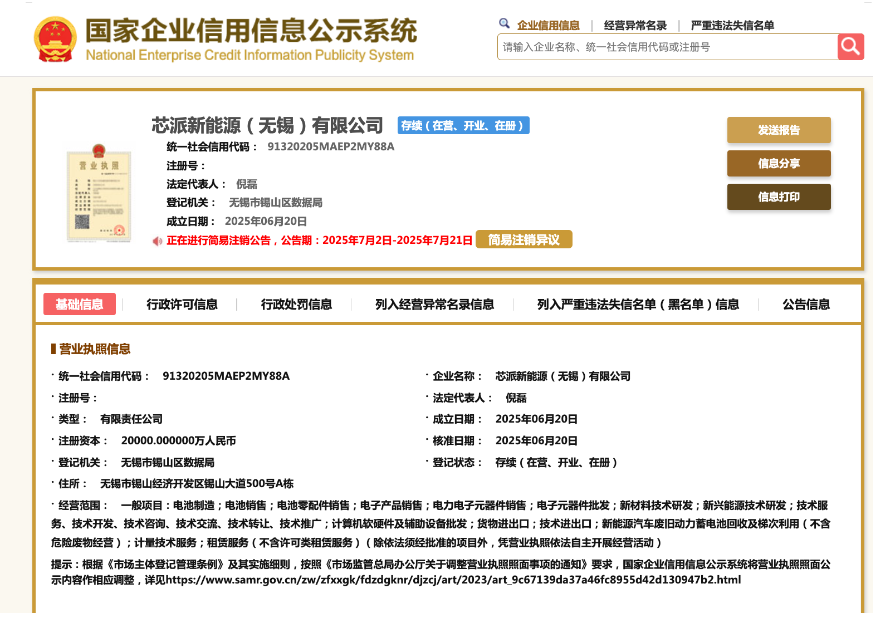Click 无锡市锡山区数据局 in the header card
This screenshot has width=873, height=636.
coord(276,202)
